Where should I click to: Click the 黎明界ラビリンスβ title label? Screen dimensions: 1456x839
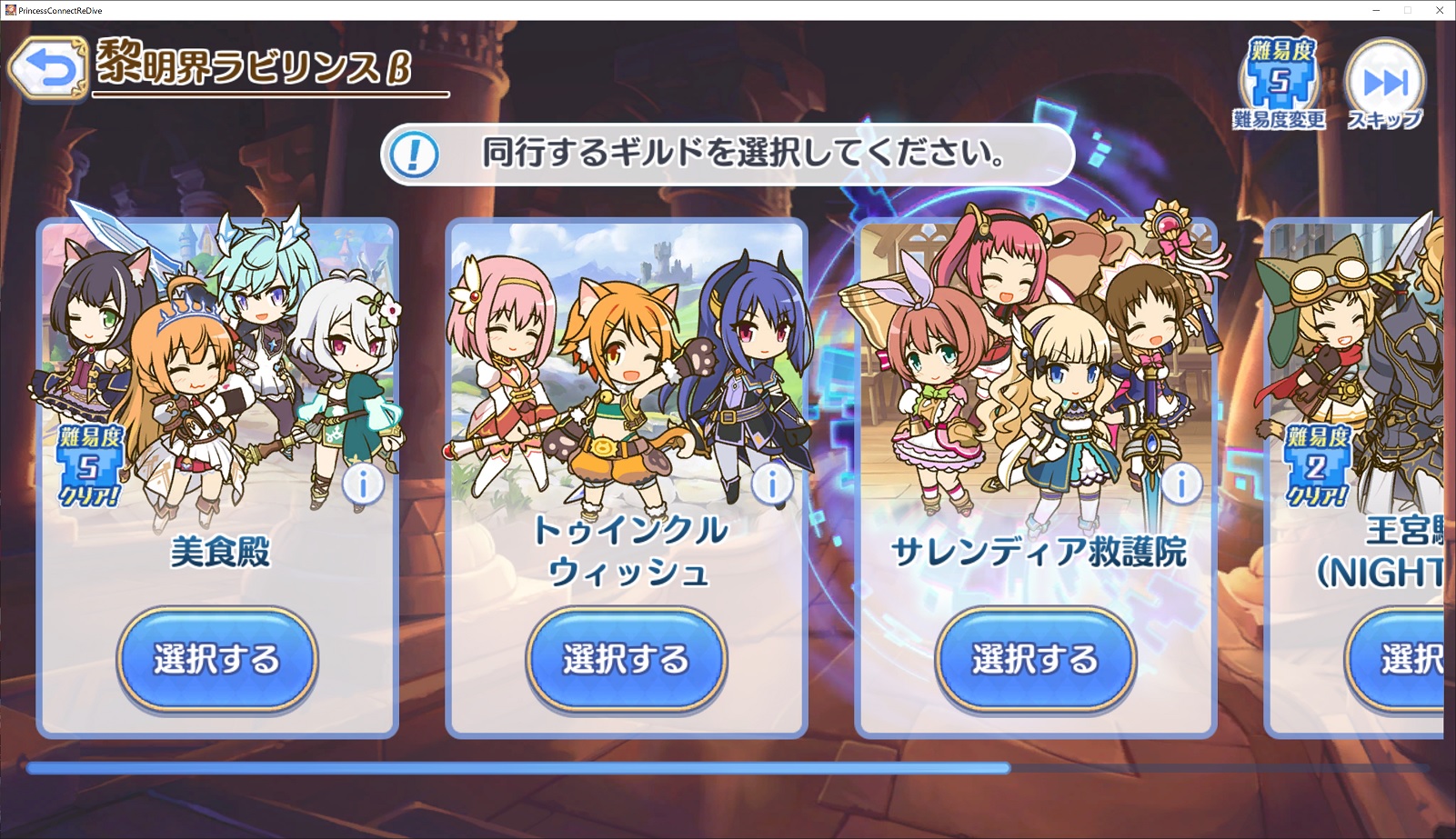[254, 65]
